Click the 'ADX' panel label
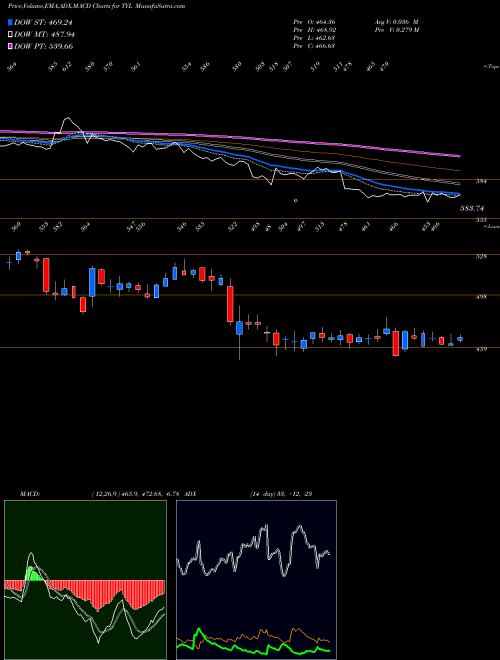Image resolution: width=500 pixels, height=660 pixels. (193, 493)
